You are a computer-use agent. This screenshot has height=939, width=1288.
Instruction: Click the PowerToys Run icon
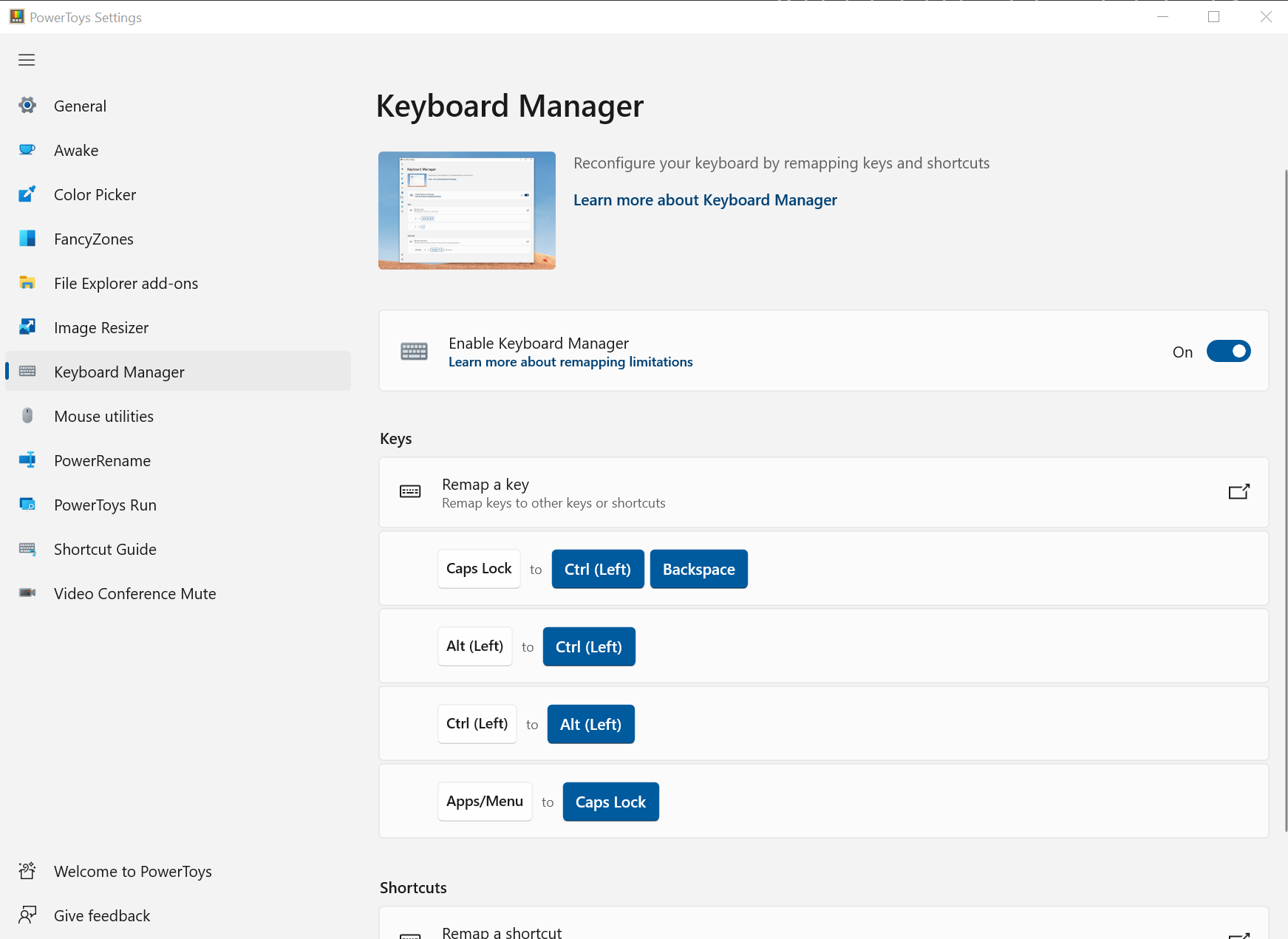pyautogui.click(x=27, y=505)
